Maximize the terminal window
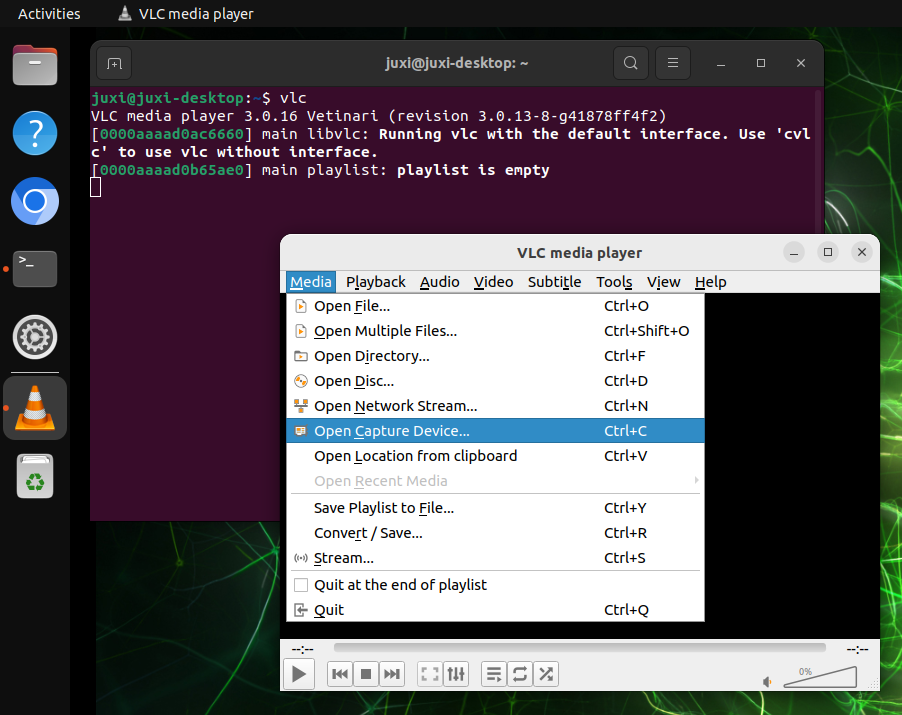Image resolution: width=902 pixels, height=715 pixels. click(760, 63)
